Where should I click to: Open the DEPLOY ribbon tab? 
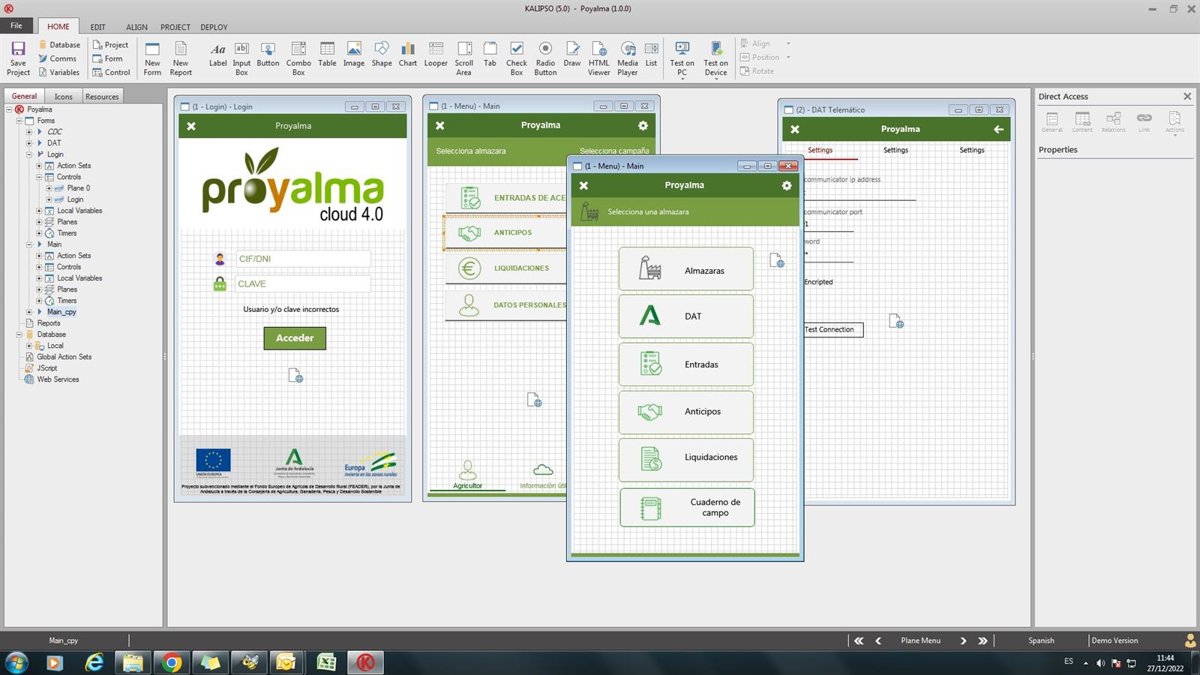(x=213, y=28)
